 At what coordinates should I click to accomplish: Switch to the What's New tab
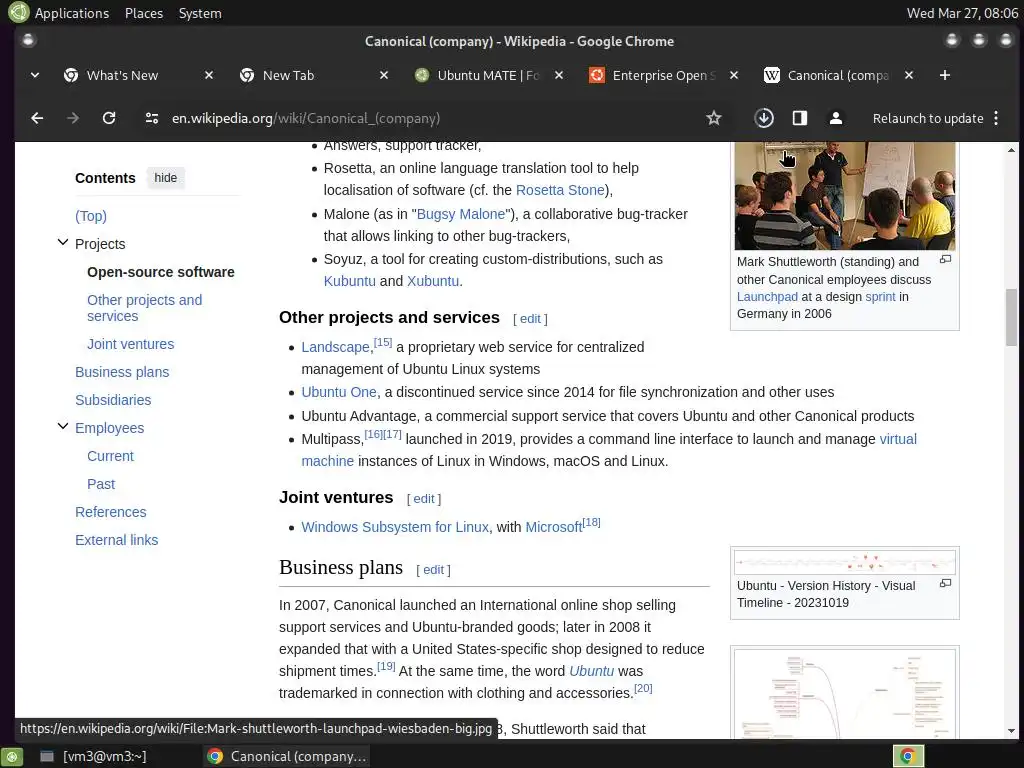click(122, 75)
